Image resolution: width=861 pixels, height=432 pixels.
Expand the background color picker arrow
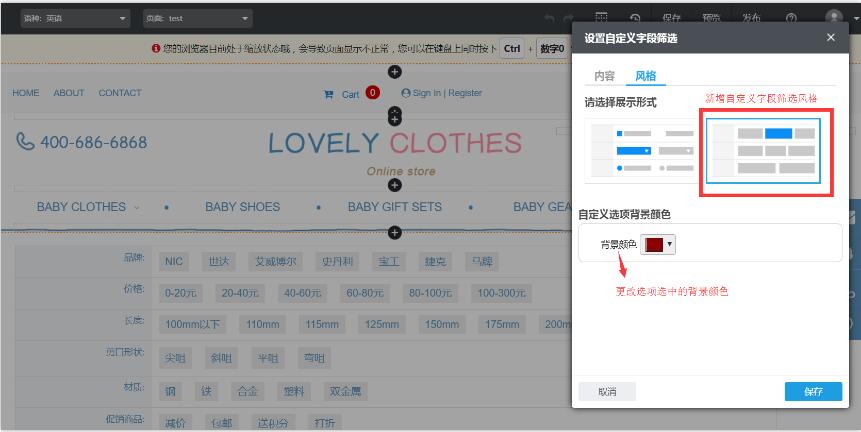pyautogui.click(x=669, y=244)
